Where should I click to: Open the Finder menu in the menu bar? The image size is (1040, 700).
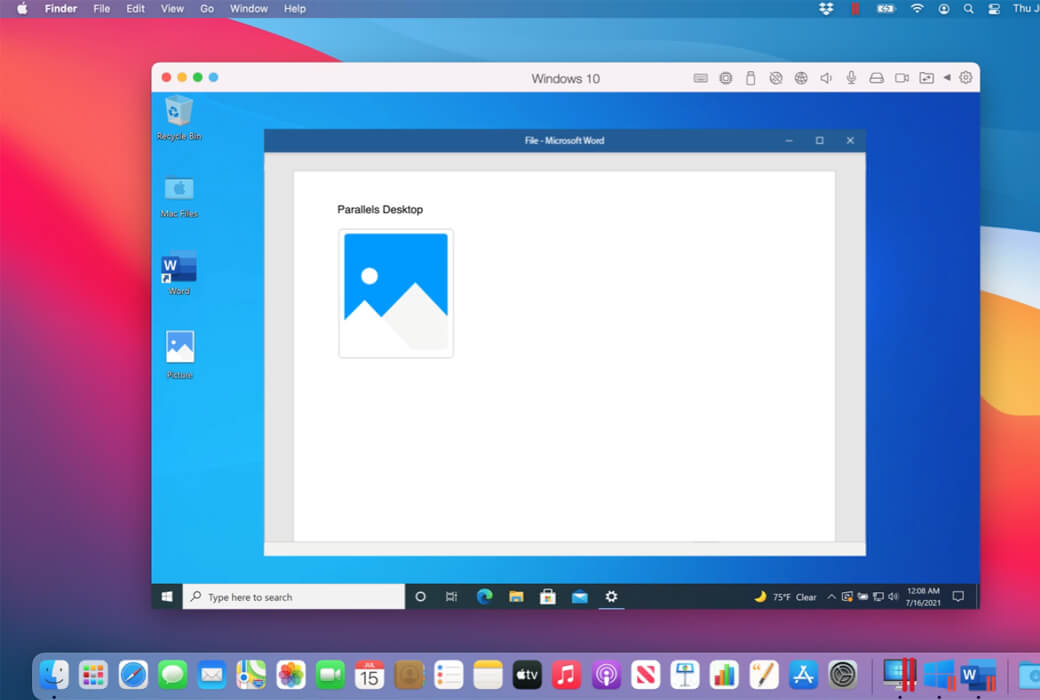(61, 9)
